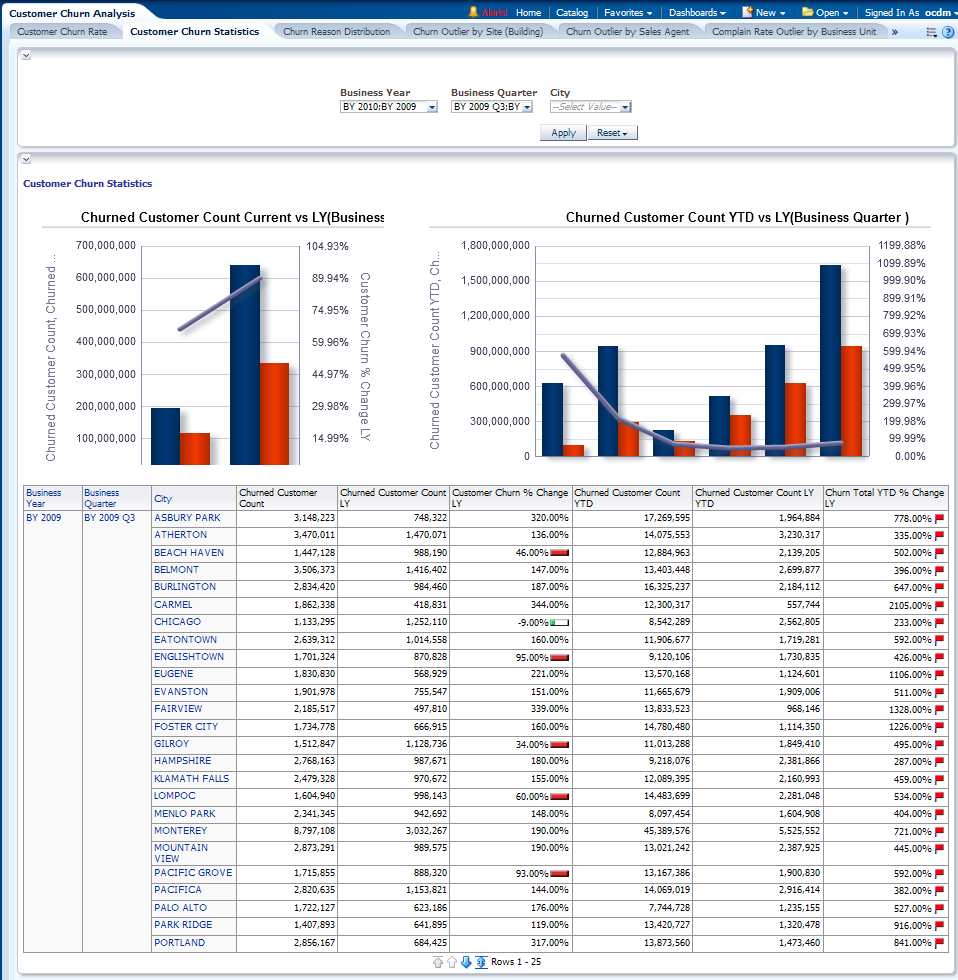The image size is (958, 980).
Task: Open the dashboard Help icon
Action: point(948,32)
